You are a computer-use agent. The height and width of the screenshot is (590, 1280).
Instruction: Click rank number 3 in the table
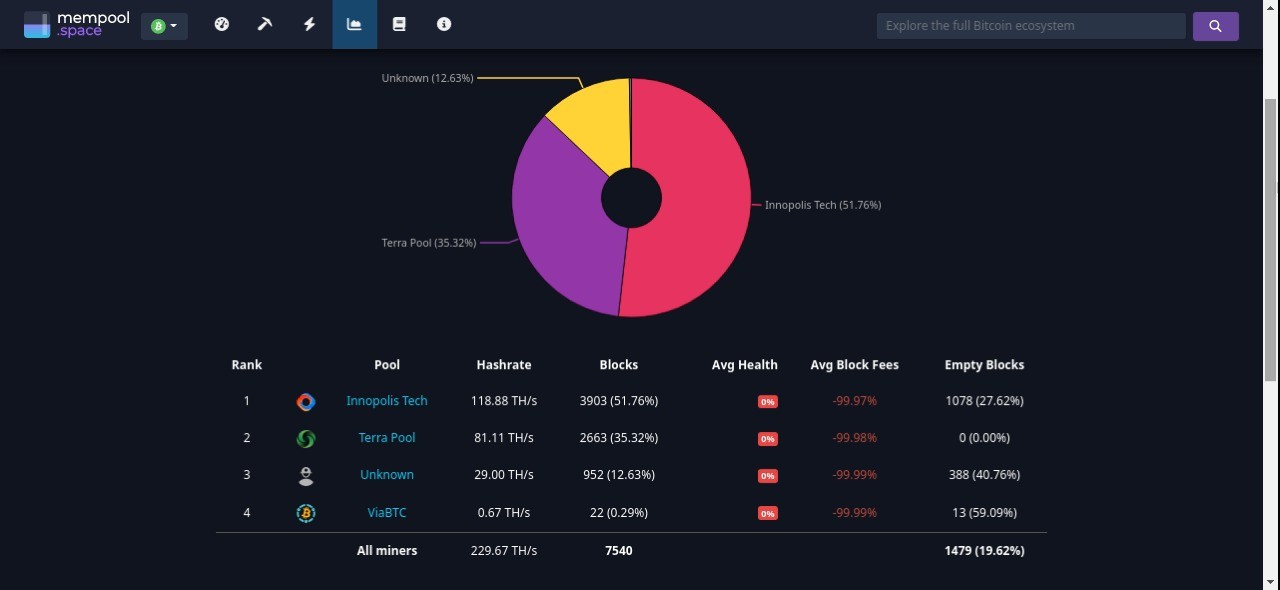click(x=247, y=475)
